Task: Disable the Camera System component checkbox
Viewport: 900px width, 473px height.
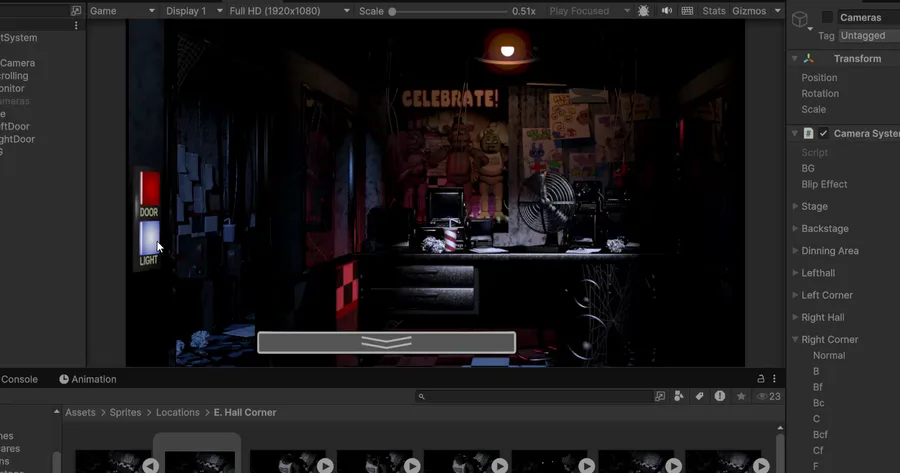Action: (x=824, y=133)
